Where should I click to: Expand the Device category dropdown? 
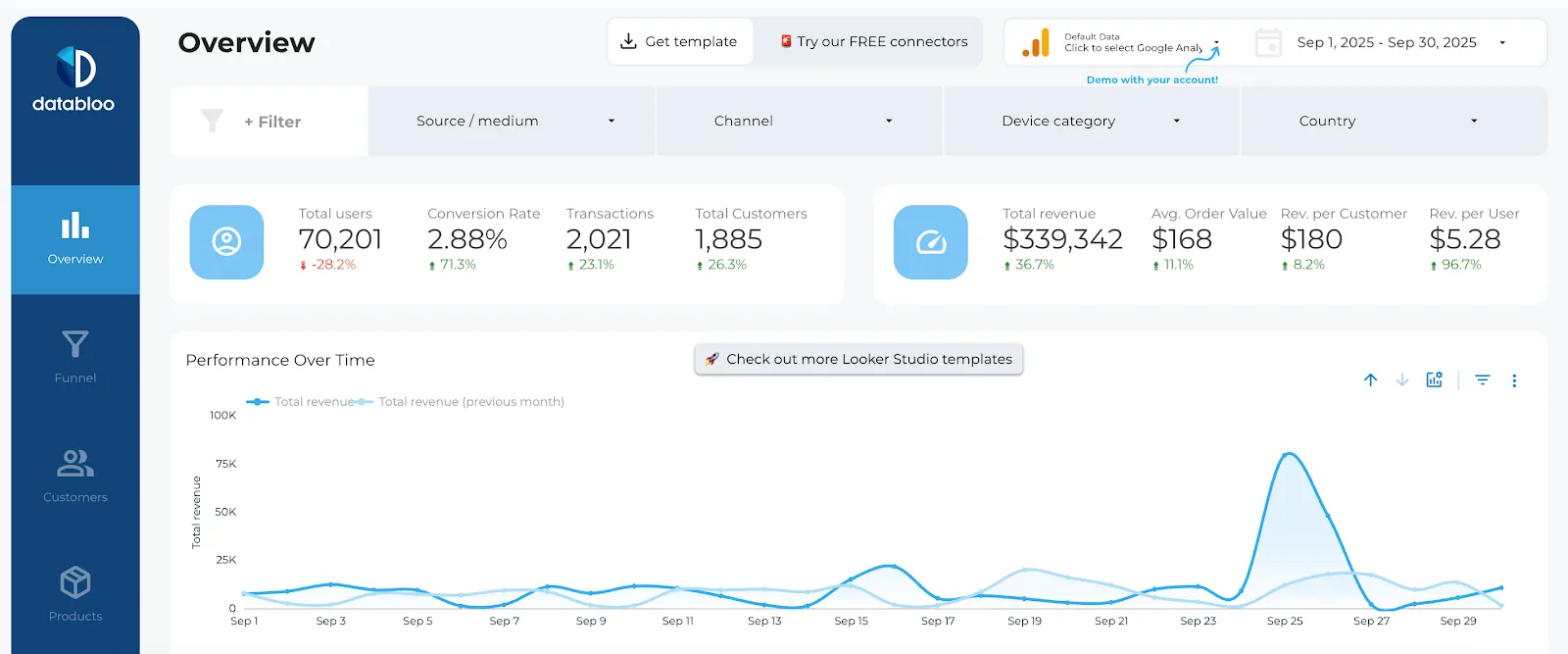[1092, 121]
